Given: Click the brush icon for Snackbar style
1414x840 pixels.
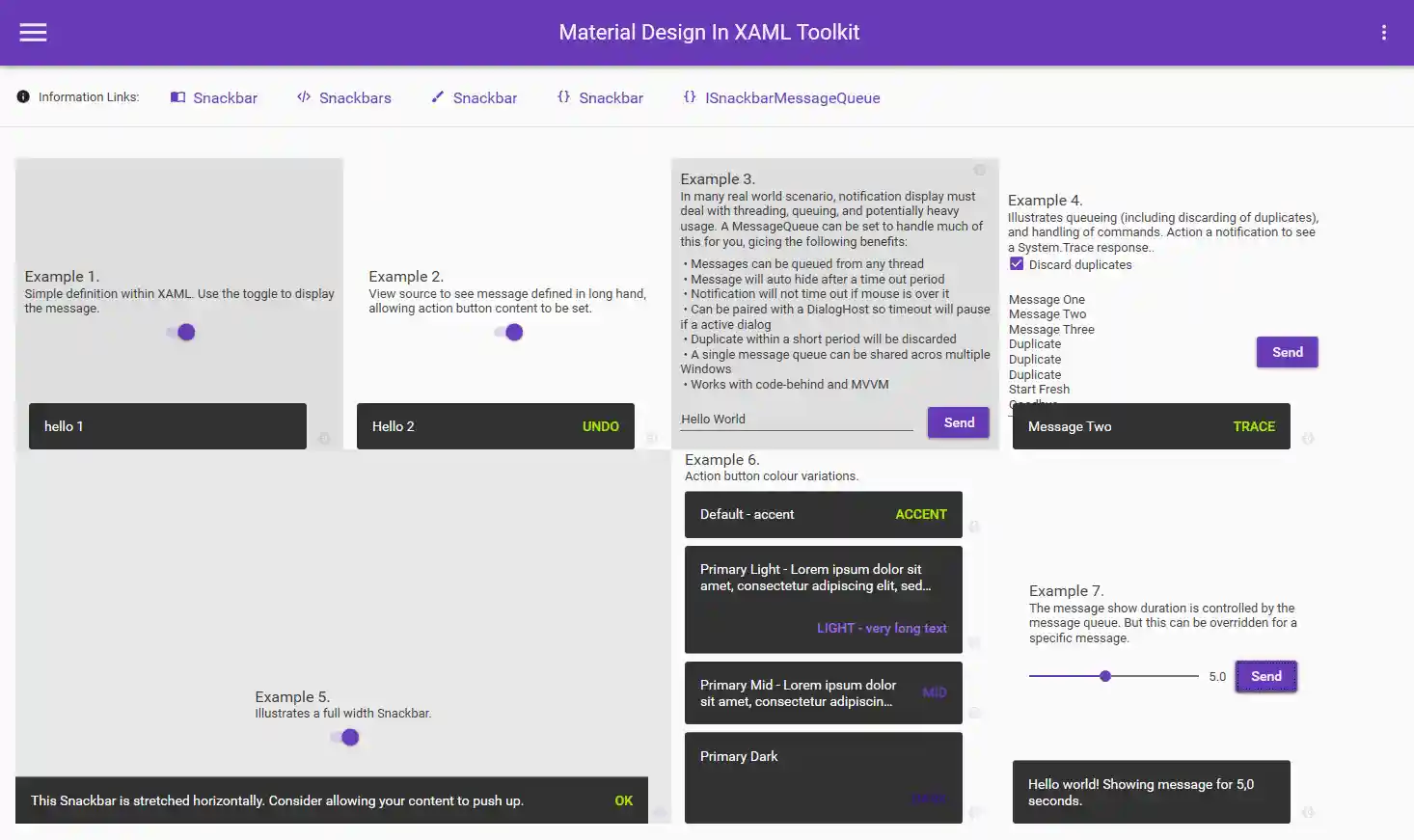Looking at the screenshot, I should [x=437, y=97].
